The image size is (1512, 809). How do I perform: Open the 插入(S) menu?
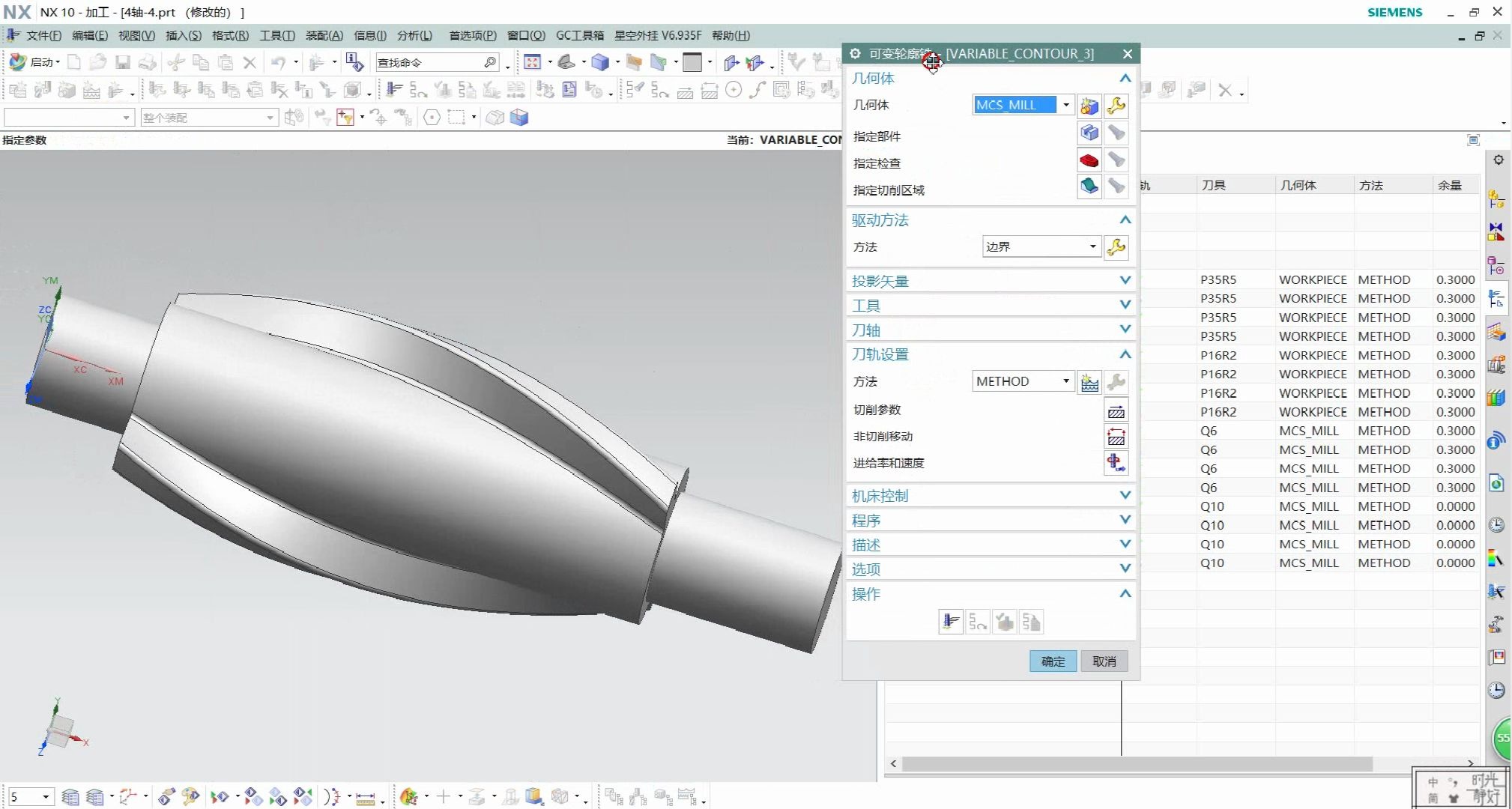pyautogui.click(x=183, y=35)
